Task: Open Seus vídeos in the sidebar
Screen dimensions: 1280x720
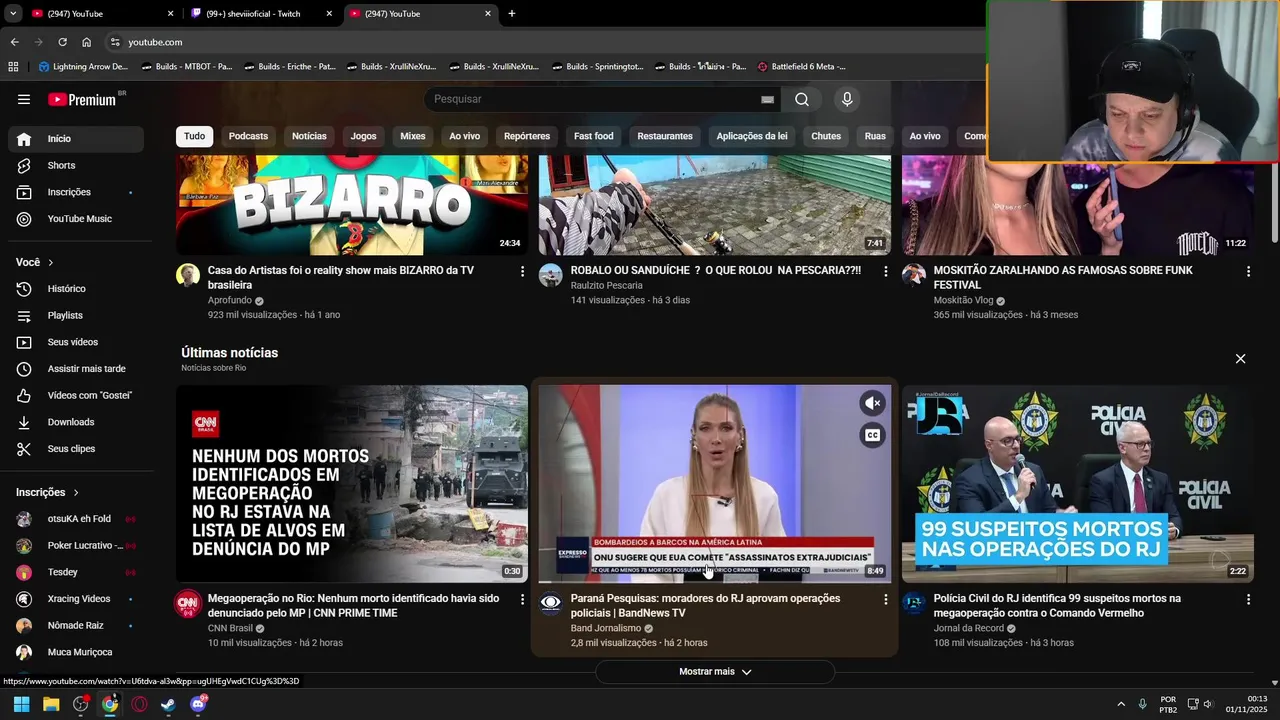Action: [x=76, y=342]
